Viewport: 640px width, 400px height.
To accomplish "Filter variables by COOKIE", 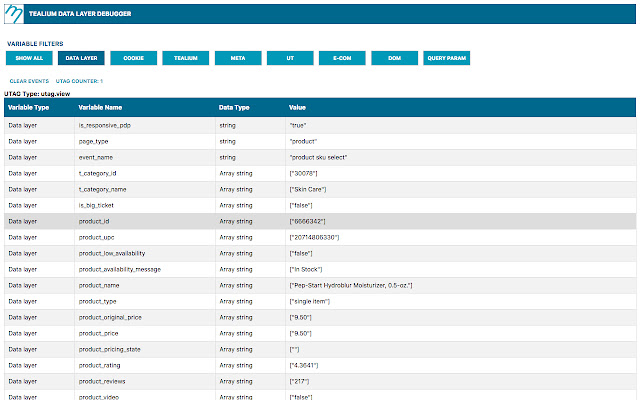I will point(133,58).
